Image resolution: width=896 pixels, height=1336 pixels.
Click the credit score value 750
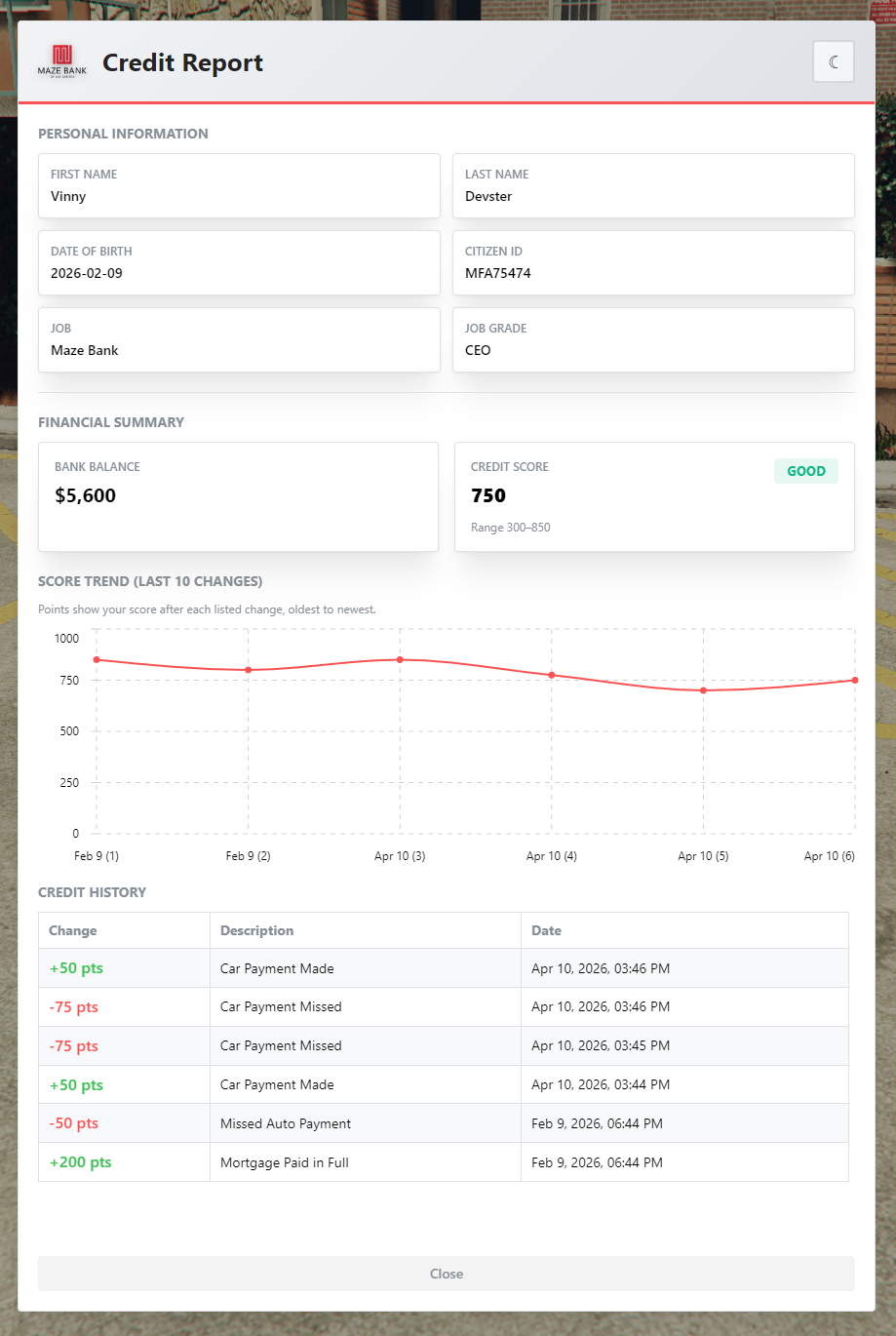point(488,495)
